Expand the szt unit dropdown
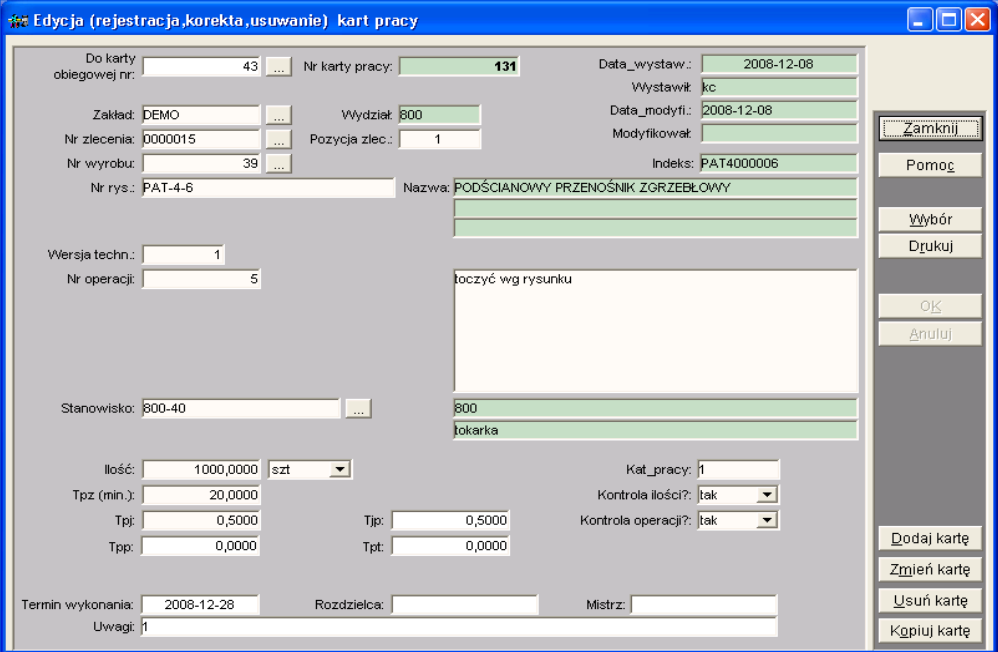Screen dimensions: 998x652 click(x=340, y=470)
